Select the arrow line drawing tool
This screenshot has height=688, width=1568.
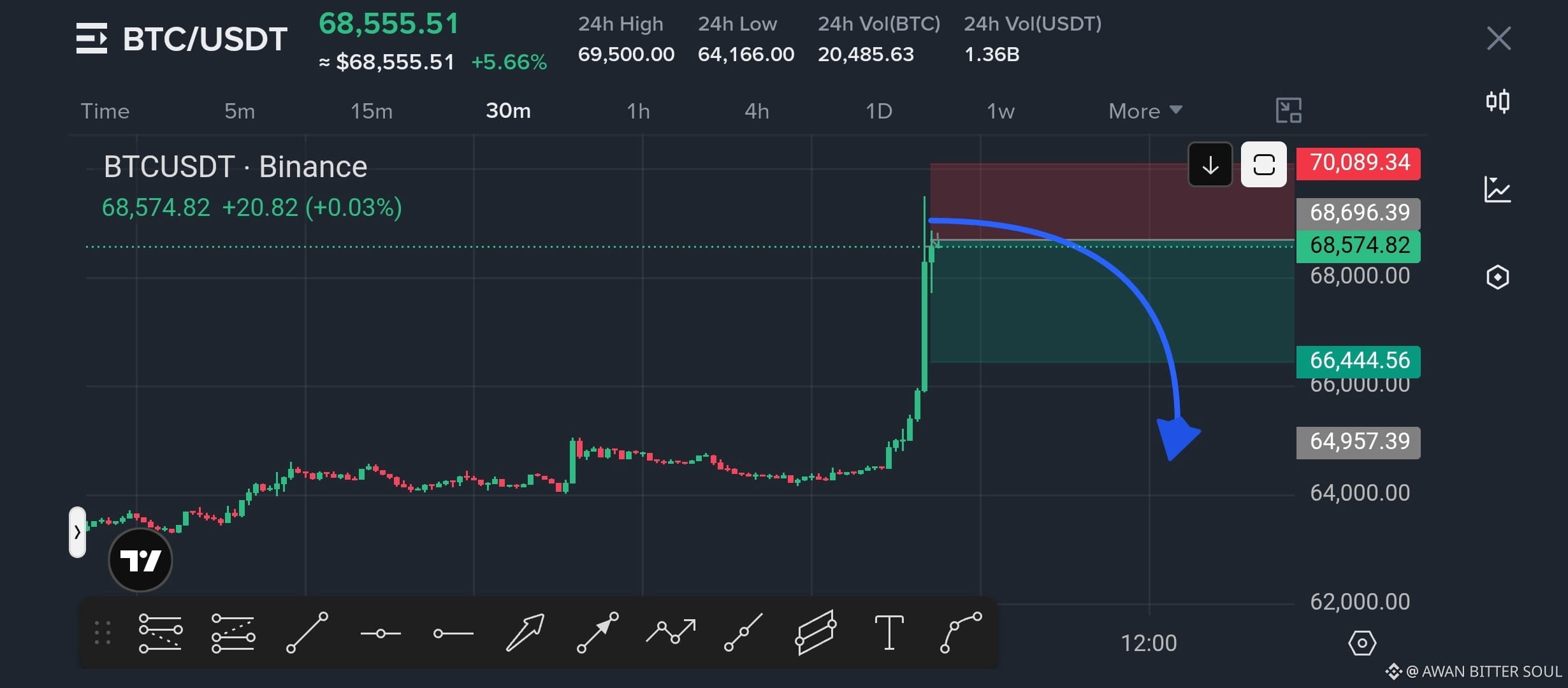(598, 633)
